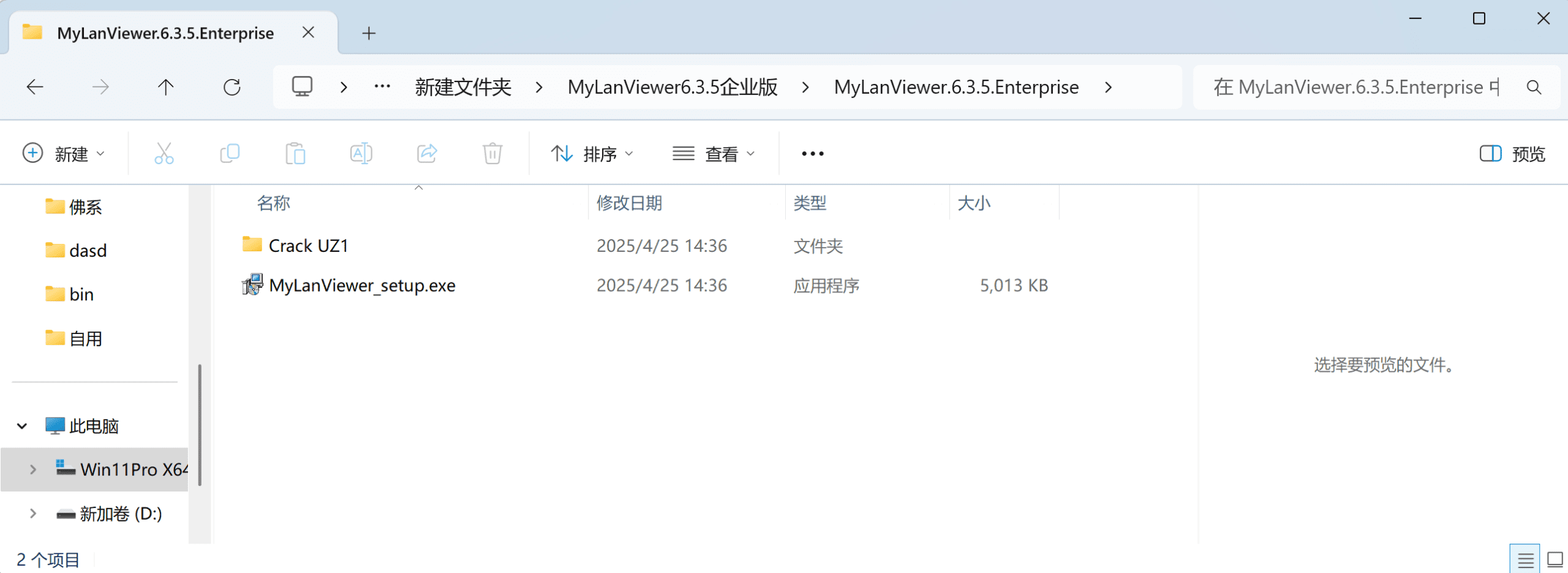Toggle the 预览 preview pane

(x=1512, y=153)
